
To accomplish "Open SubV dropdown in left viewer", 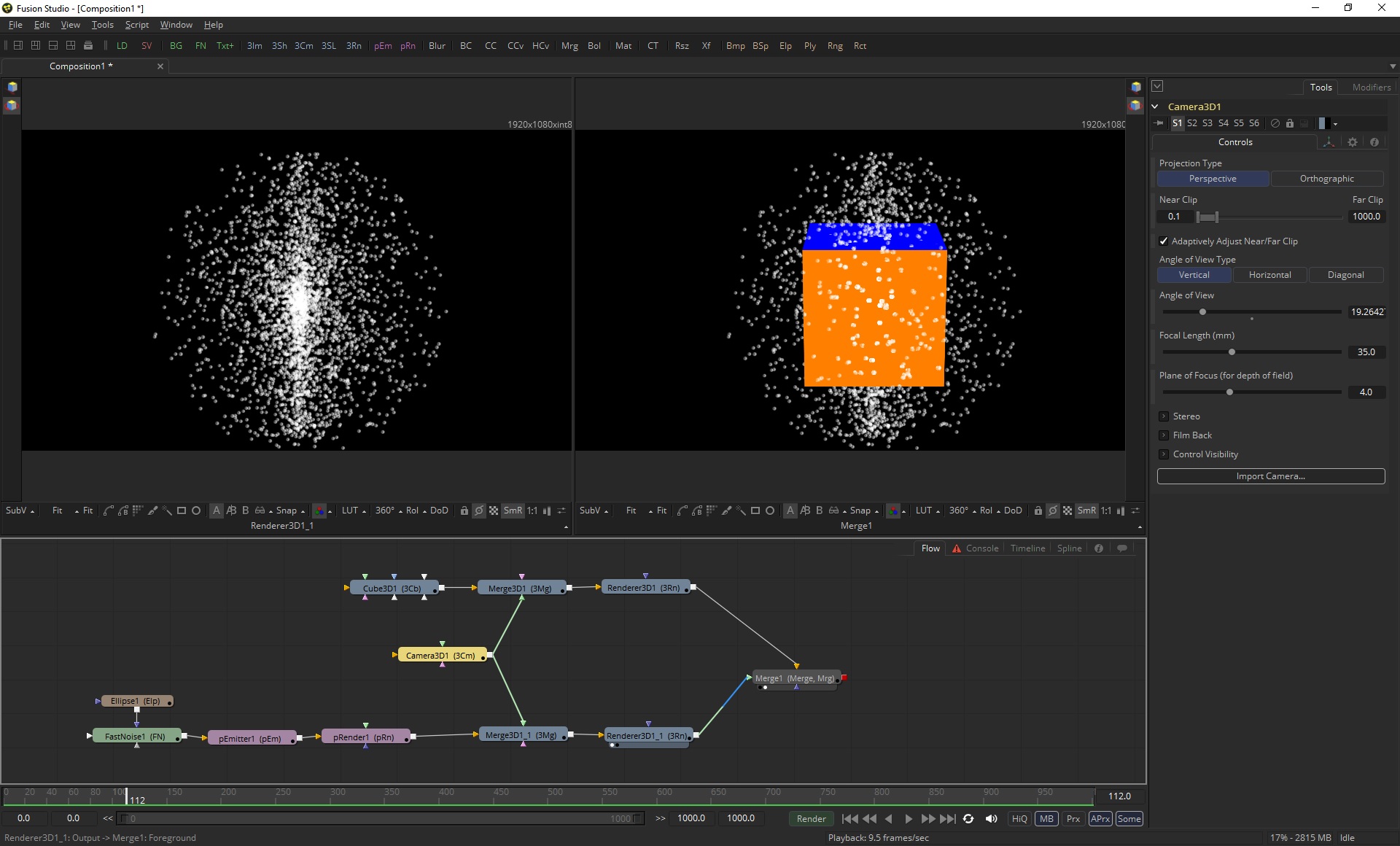I will pos(20,511).
